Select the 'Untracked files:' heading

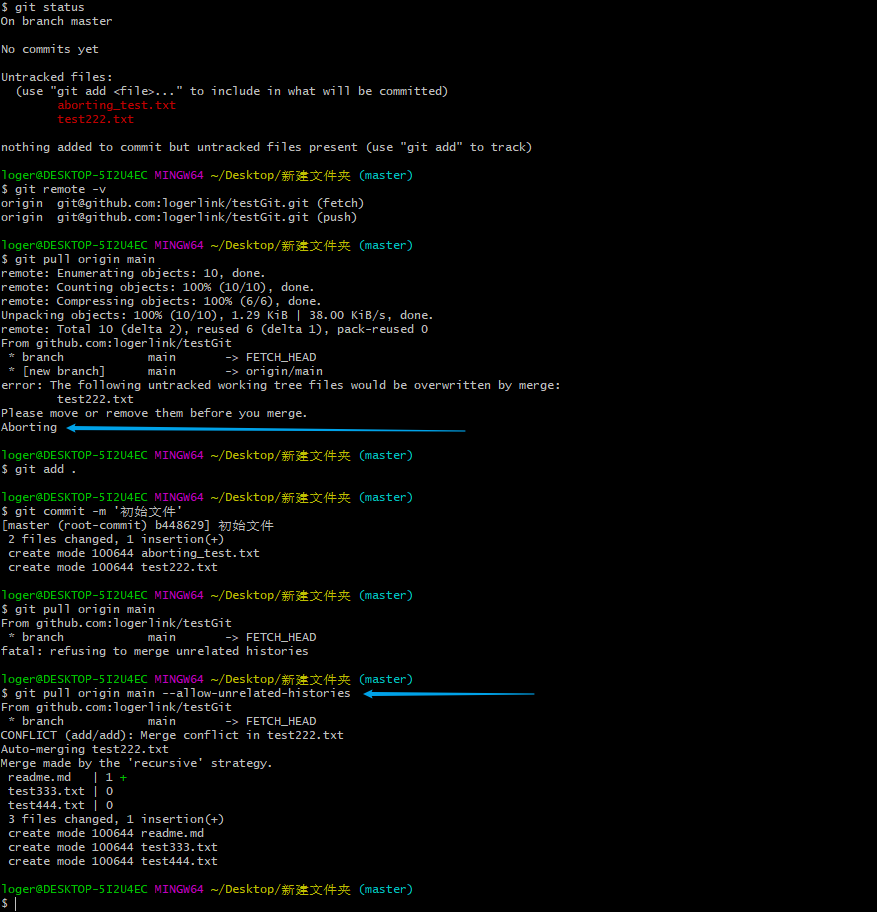point(56,77)
